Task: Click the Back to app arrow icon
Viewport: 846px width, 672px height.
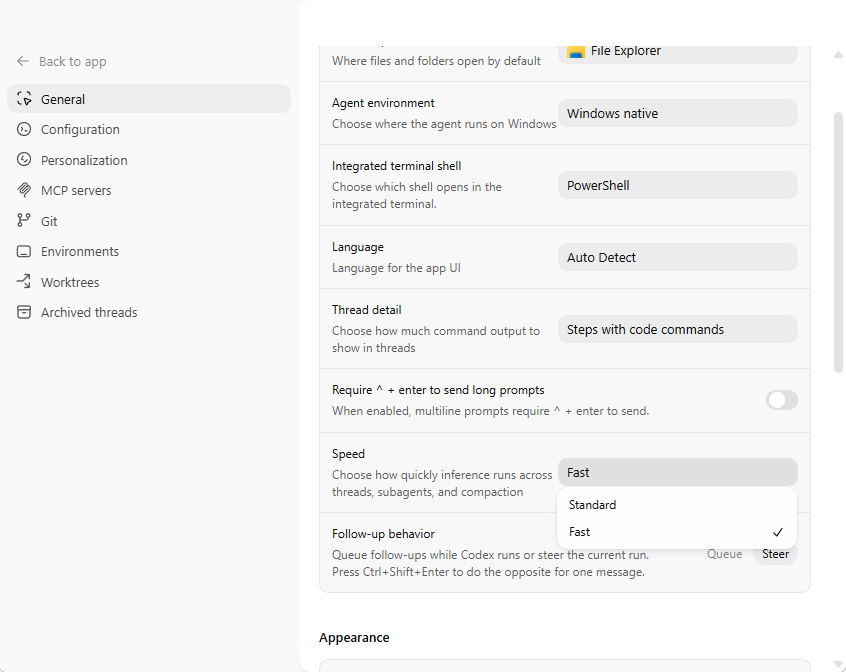Action: 23,61
